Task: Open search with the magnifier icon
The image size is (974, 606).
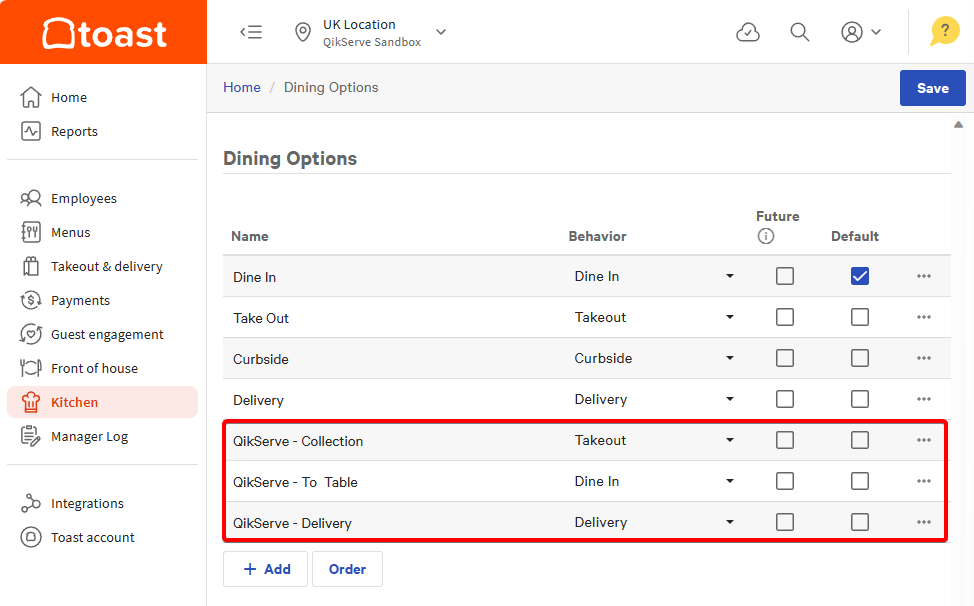Action: coord(800,32)
